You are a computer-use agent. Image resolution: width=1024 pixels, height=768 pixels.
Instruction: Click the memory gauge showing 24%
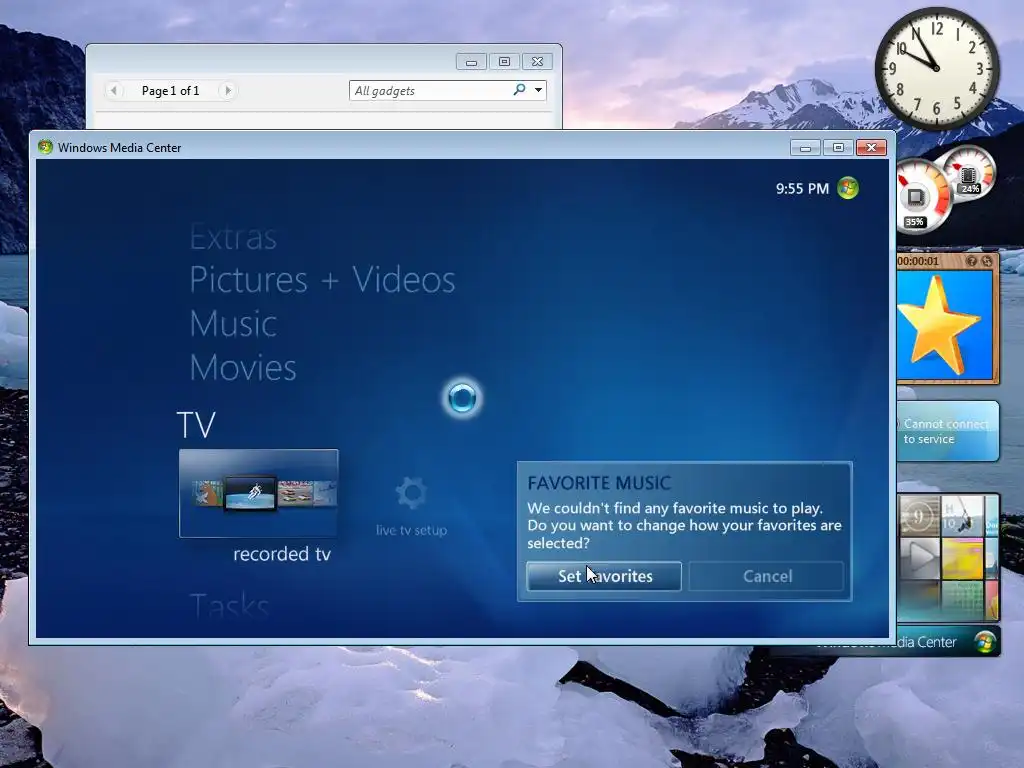click(970, 172)
